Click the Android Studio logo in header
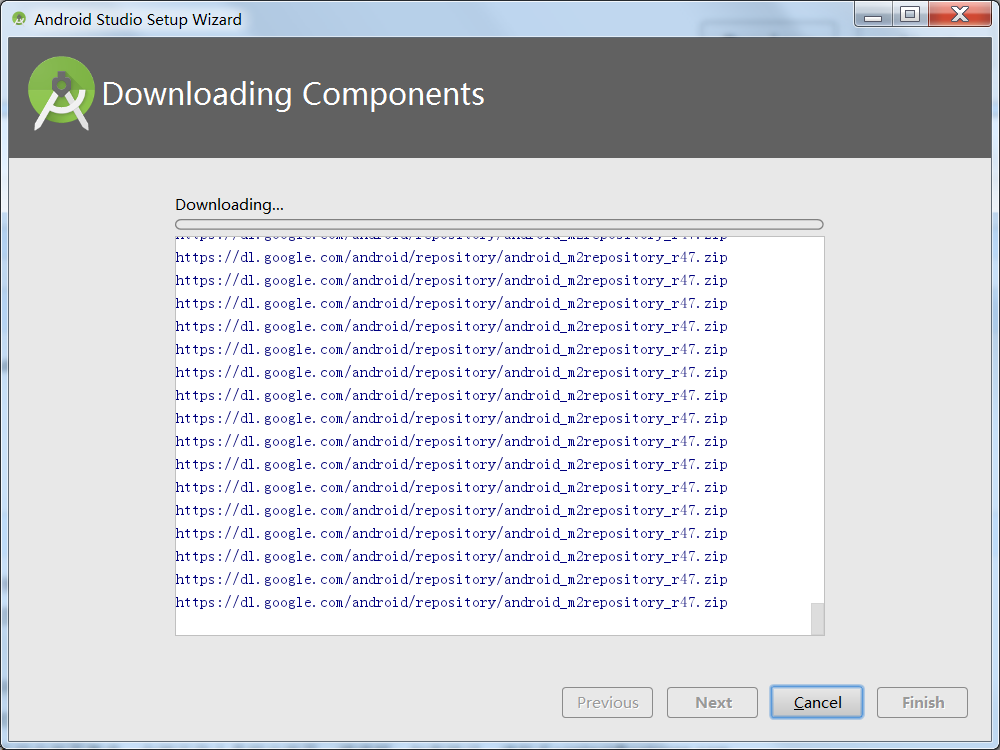Image resolution: width=1000 pixels, height=750 pixels. click(61, 93)
